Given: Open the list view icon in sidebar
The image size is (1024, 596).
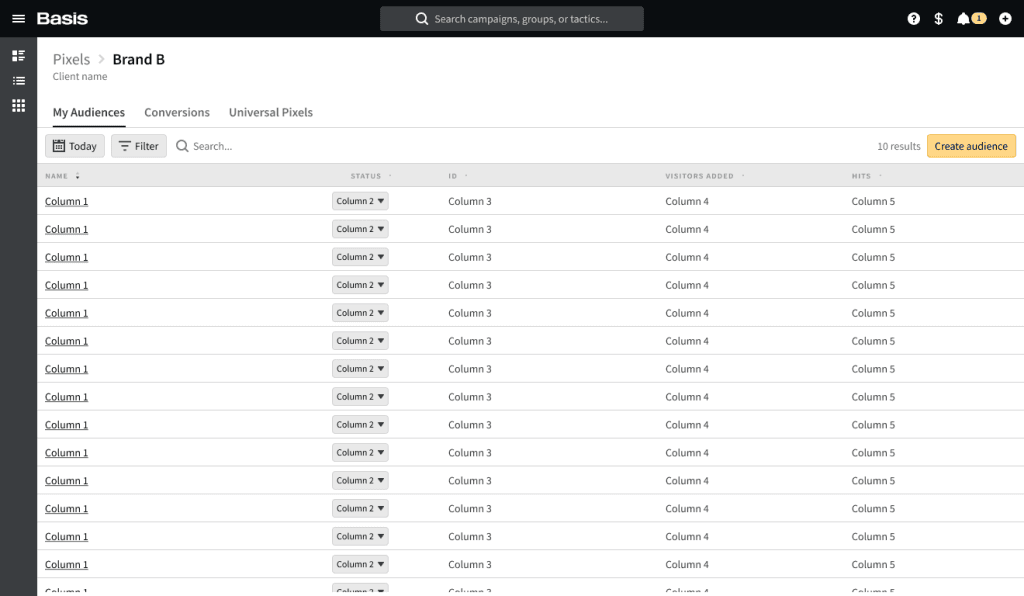Looking at the screenshot, I should point(18,81).
